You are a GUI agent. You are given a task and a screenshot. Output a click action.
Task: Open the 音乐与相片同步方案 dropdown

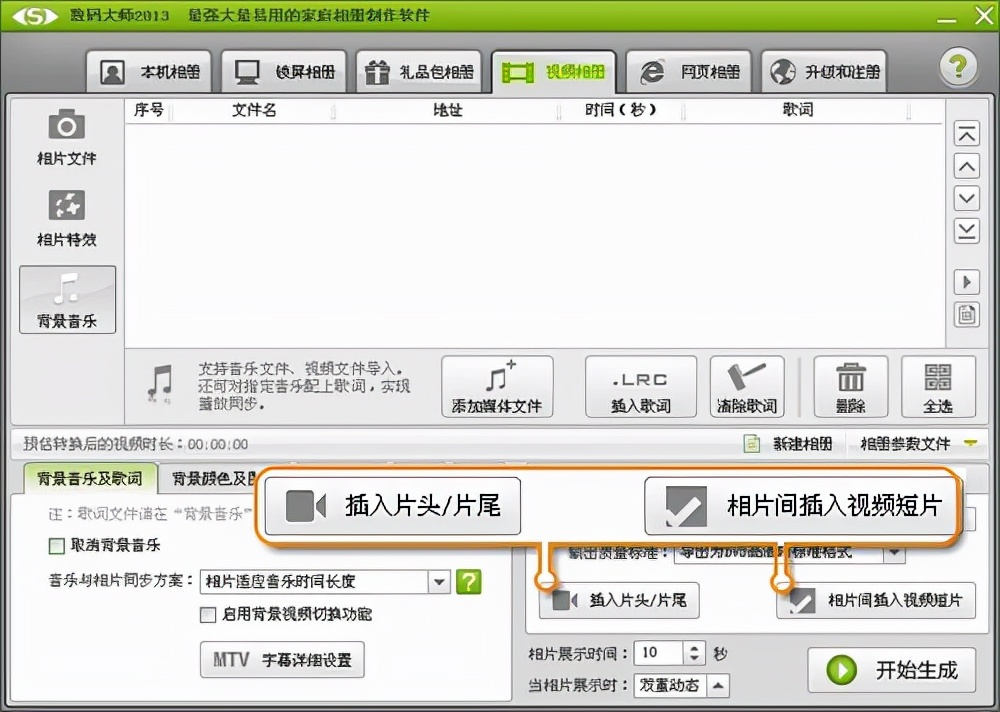(438, 581)
